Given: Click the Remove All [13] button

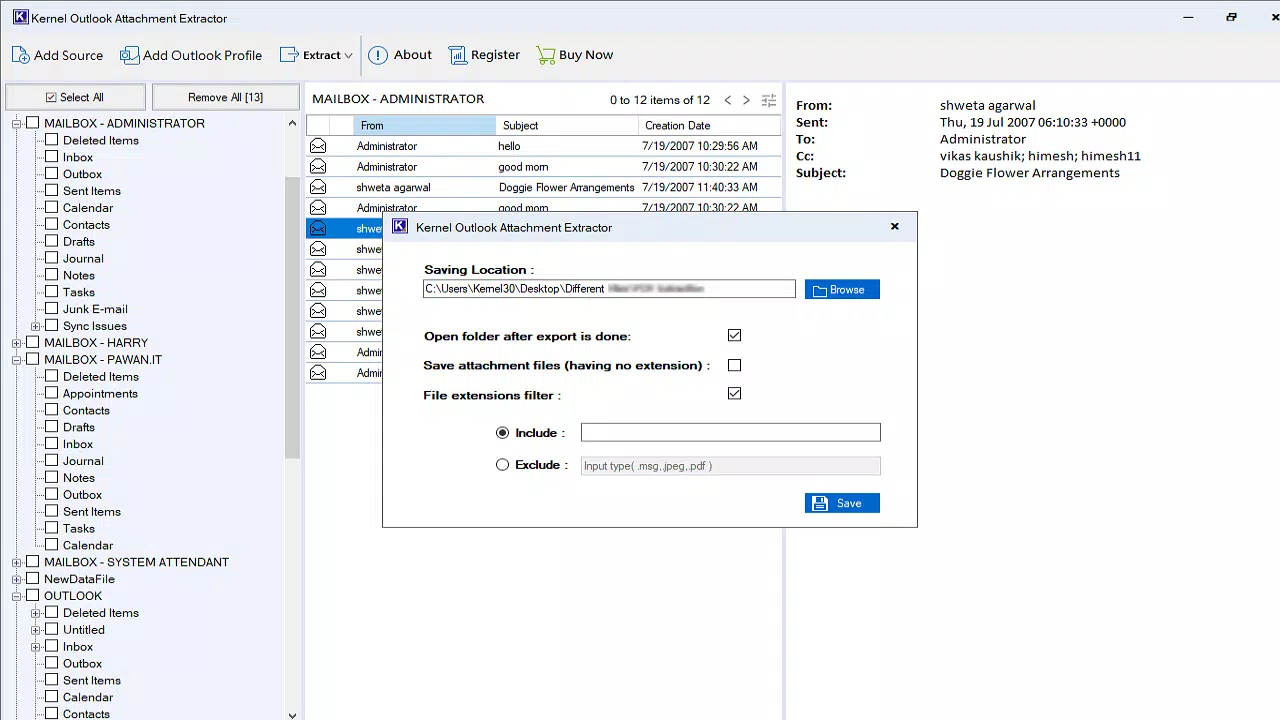Looking at the screenshot, I should 225,97.
